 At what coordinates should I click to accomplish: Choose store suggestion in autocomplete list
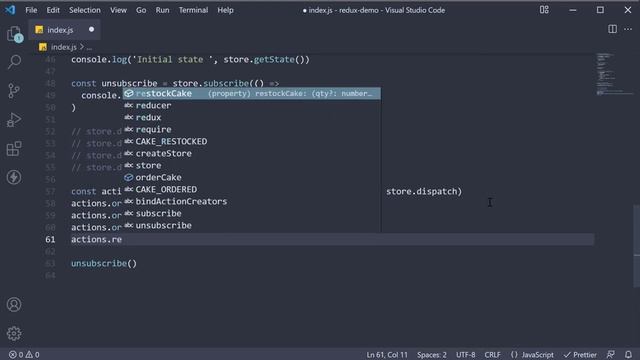coord(252,165)
